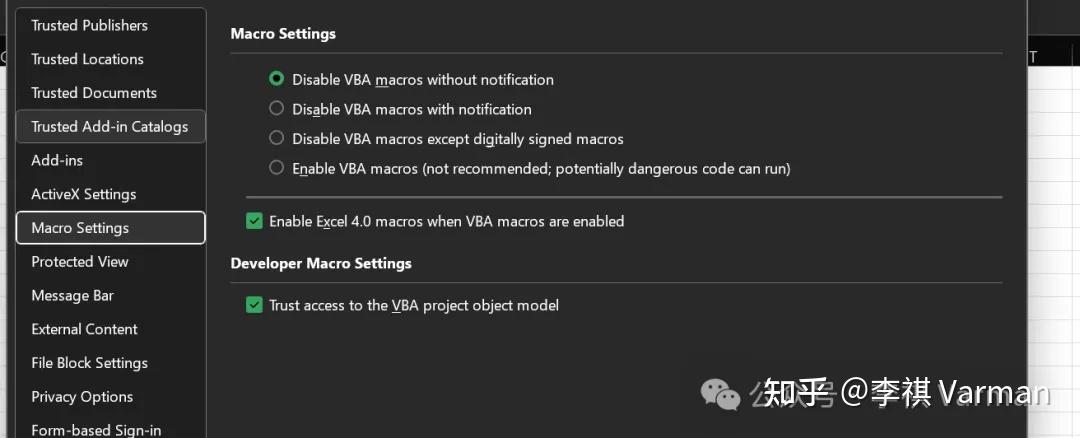Choose Disable VBA macros with notification

(x=277, y=109)
